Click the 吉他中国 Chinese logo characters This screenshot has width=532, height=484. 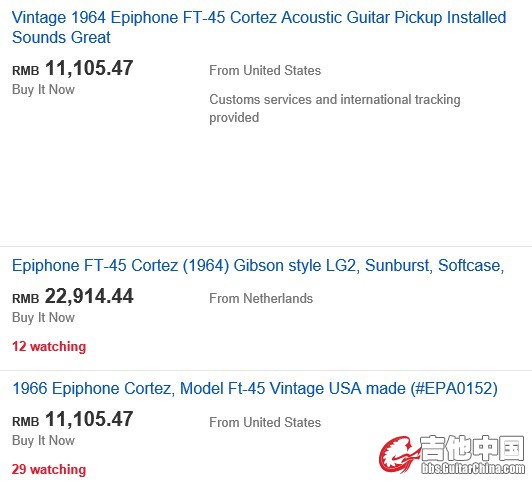473,448
